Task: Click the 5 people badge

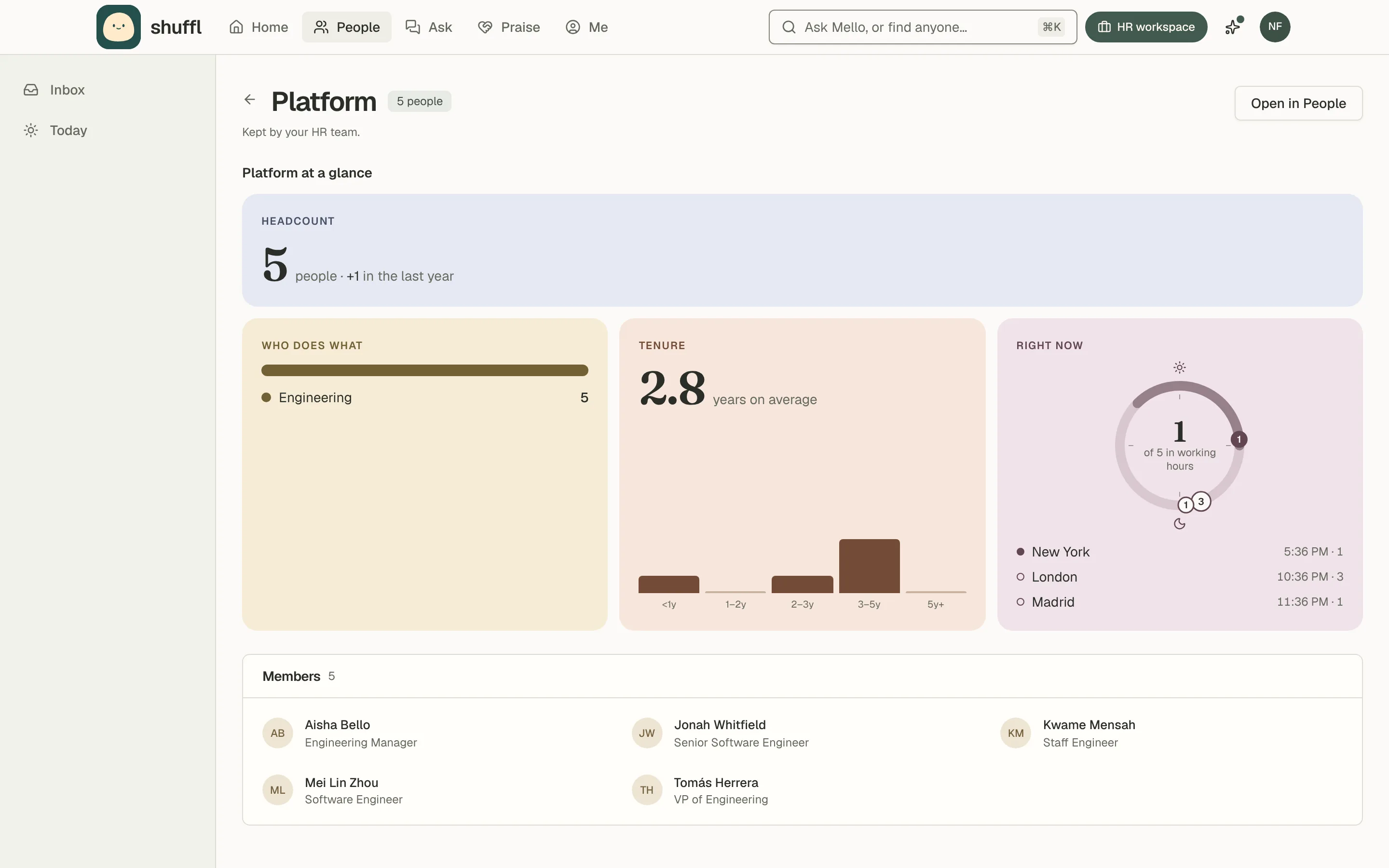Action: (x=420, y=101)
